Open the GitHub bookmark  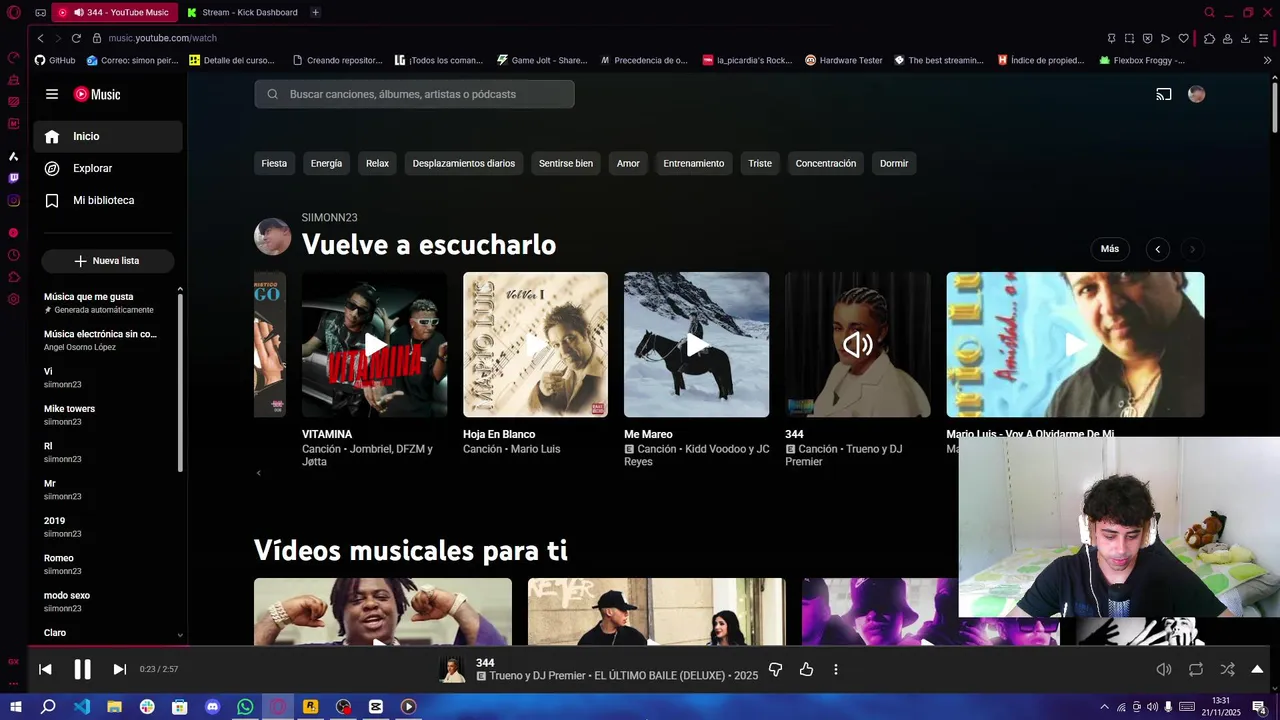click(55, 60)
